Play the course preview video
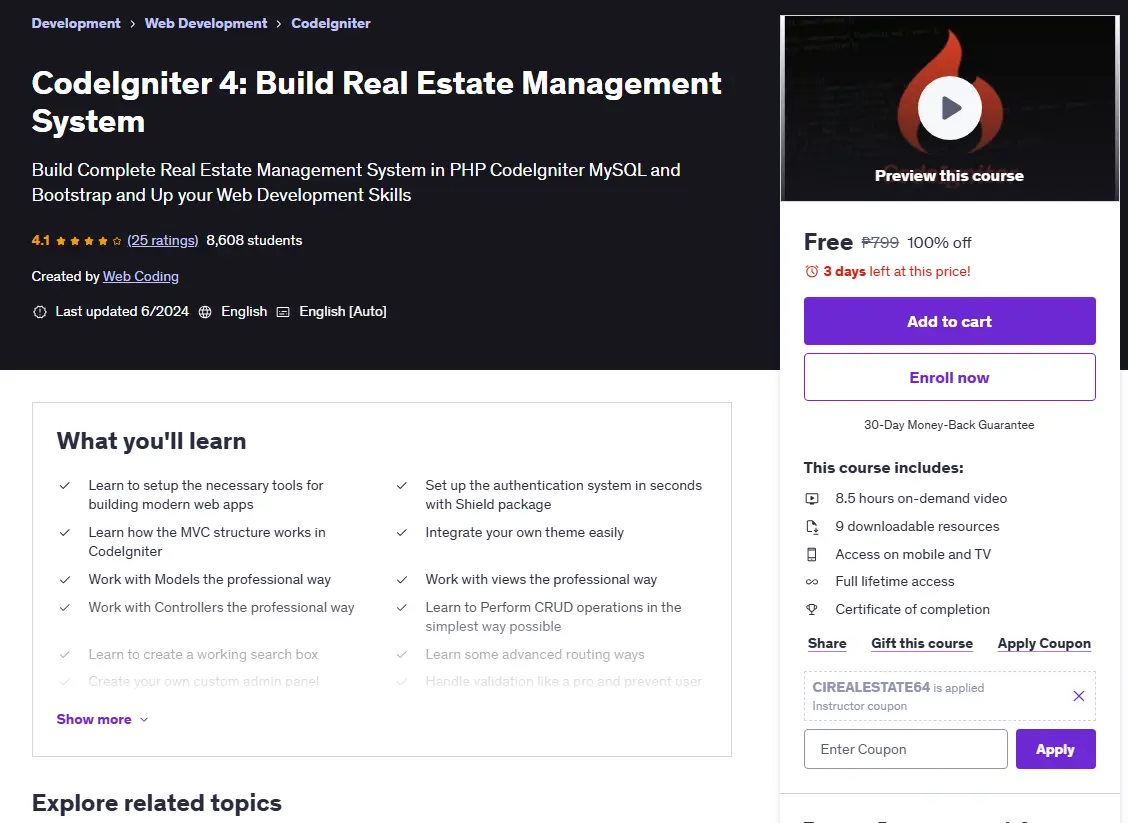This screenshot has width=1128, height=823. point(950,108)
